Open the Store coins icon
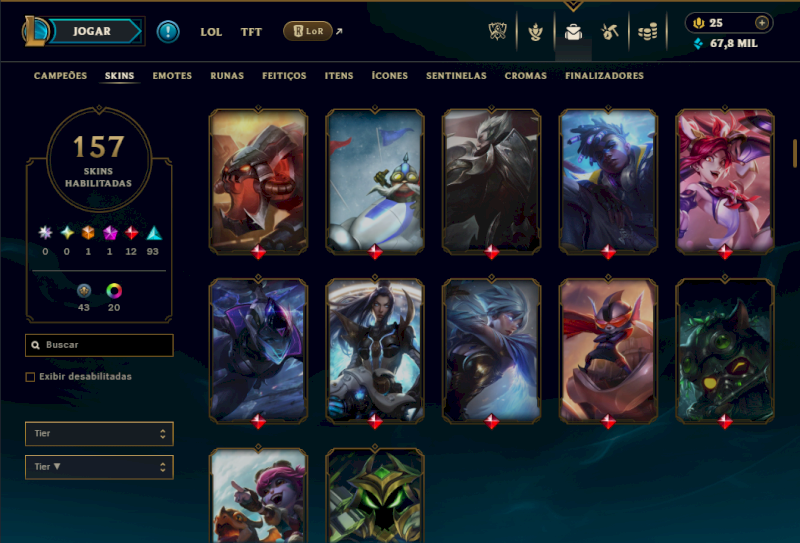This screenshot has height=543, width=800. point(647,32)
